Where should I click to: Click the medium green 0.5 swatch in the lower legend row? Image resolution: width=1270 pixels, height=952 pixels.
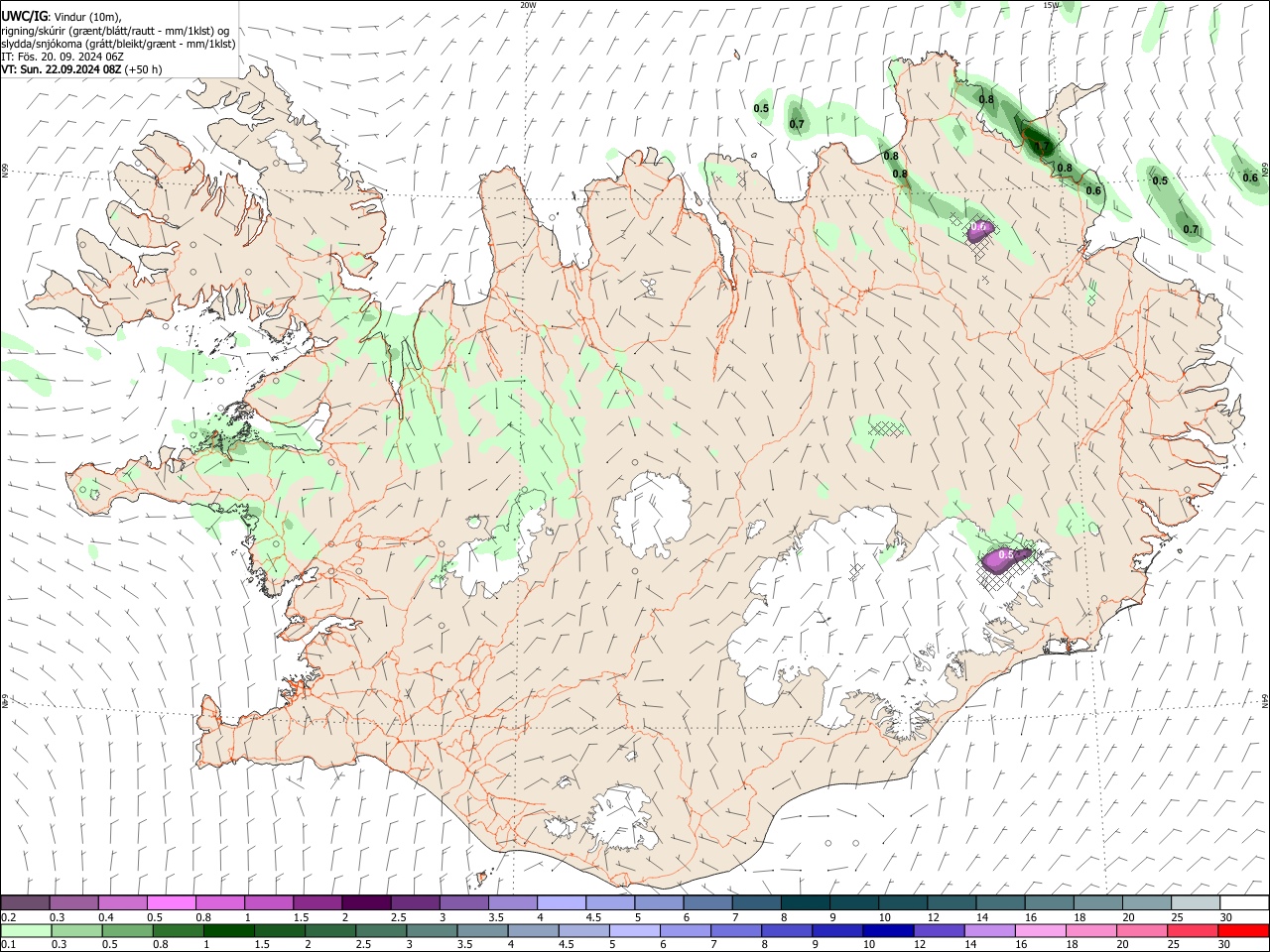pyautogui.click(x=128, y=931)
